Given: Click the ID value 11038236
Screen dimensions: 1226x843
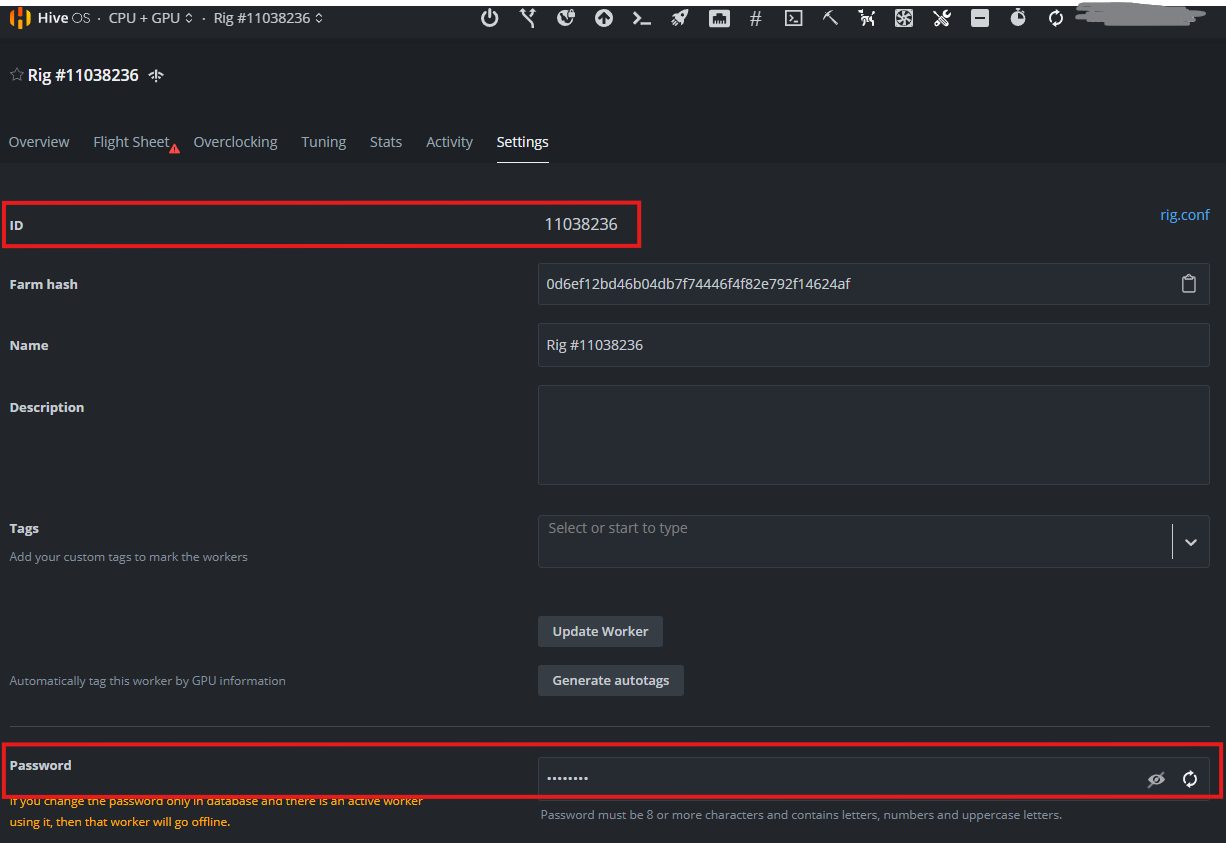Looking at the screenshot, I should [x=581, y=224].
